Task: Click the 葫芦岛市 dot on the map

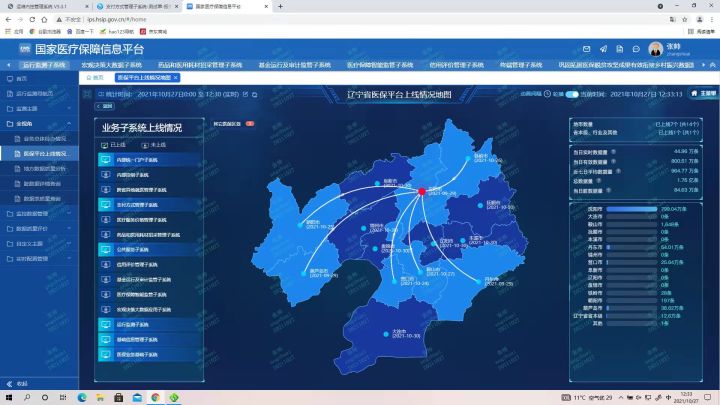Action: pyautogui.click(x=304, y=273)
